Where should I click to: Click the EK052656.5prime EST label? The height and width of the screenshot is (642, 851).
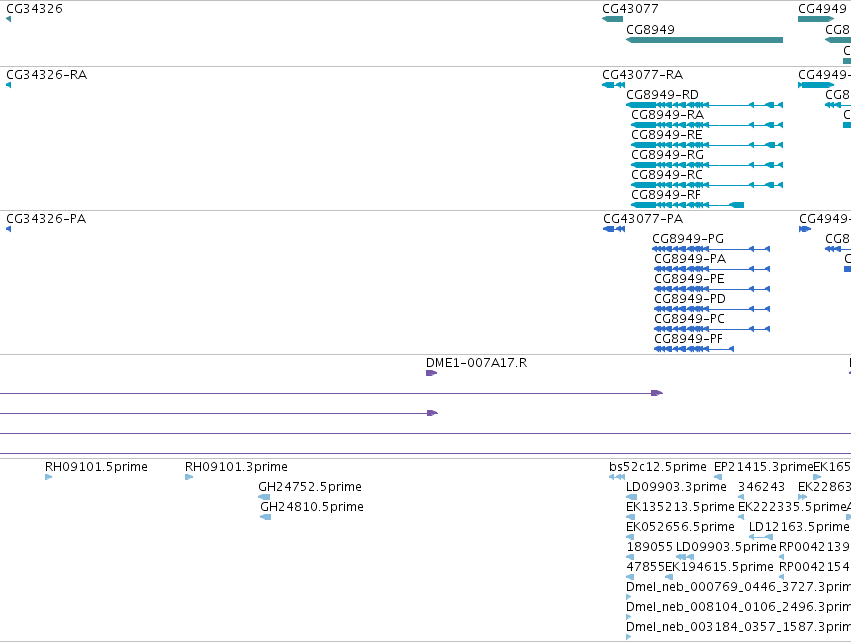(x=680, y=527)
